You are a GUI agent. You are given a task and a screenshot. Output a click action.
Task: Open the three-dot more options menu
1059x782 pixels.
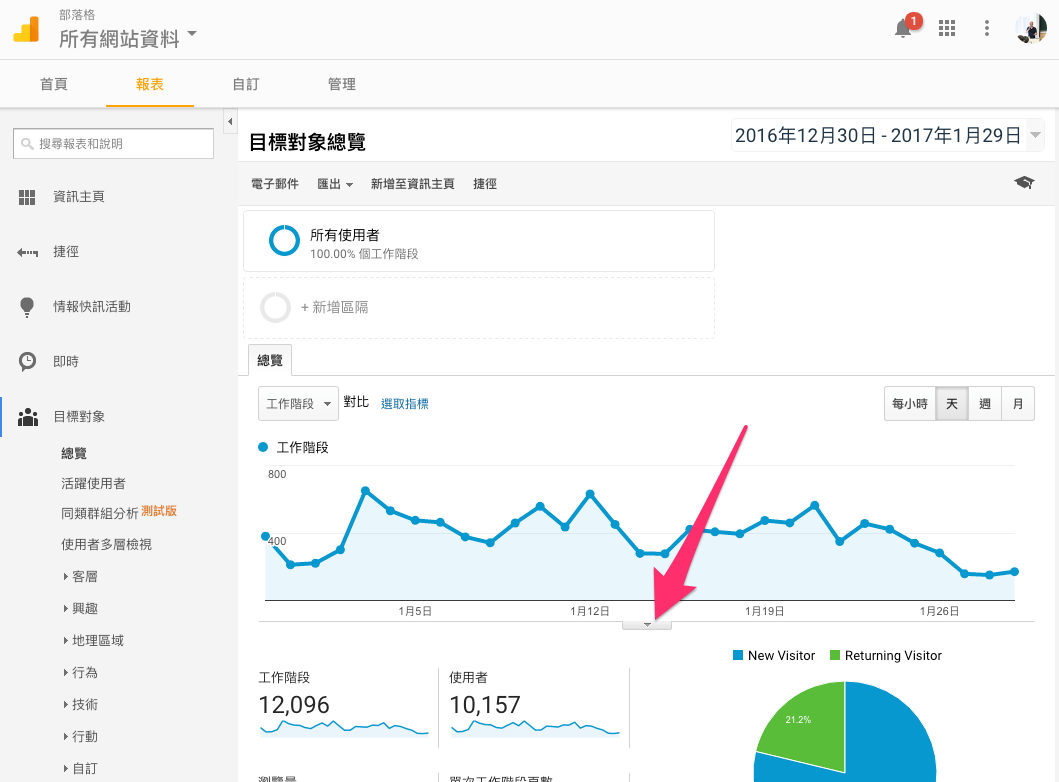click(x=987, y=28)
